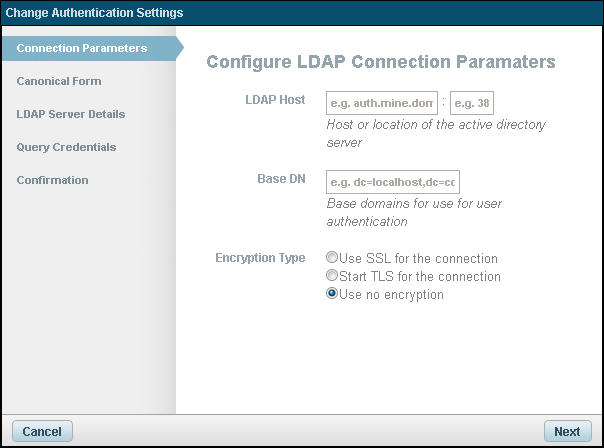Select the Use no encryption option
The image size is (604, 448).
332,294
